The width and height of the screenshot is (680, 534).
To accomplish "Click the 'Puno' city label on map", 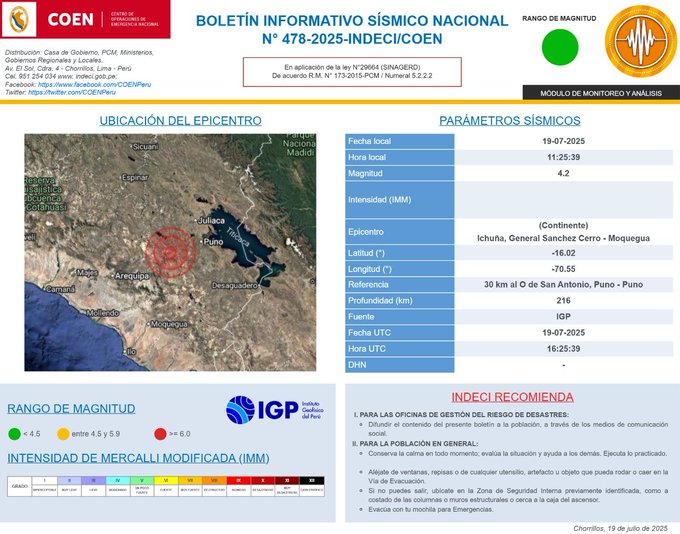I will pyautogui.click(x=213, y=242).
